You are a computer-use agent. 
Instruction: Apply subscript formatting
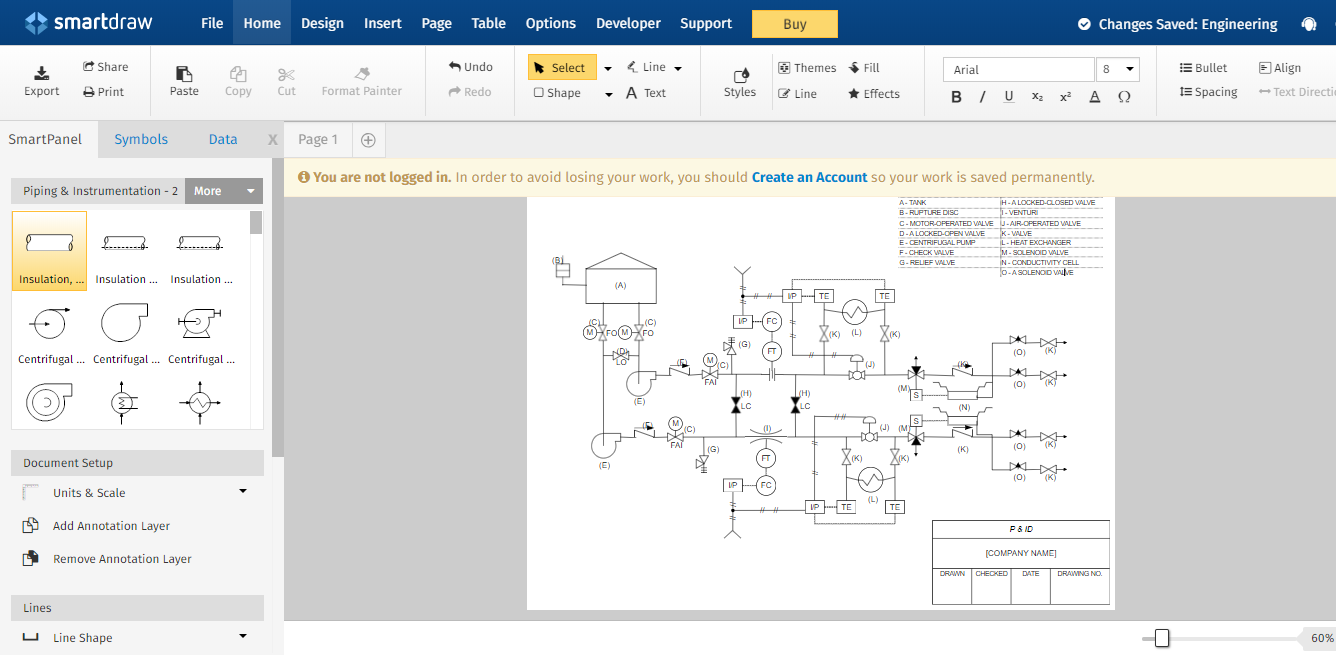pos(1037,97)
